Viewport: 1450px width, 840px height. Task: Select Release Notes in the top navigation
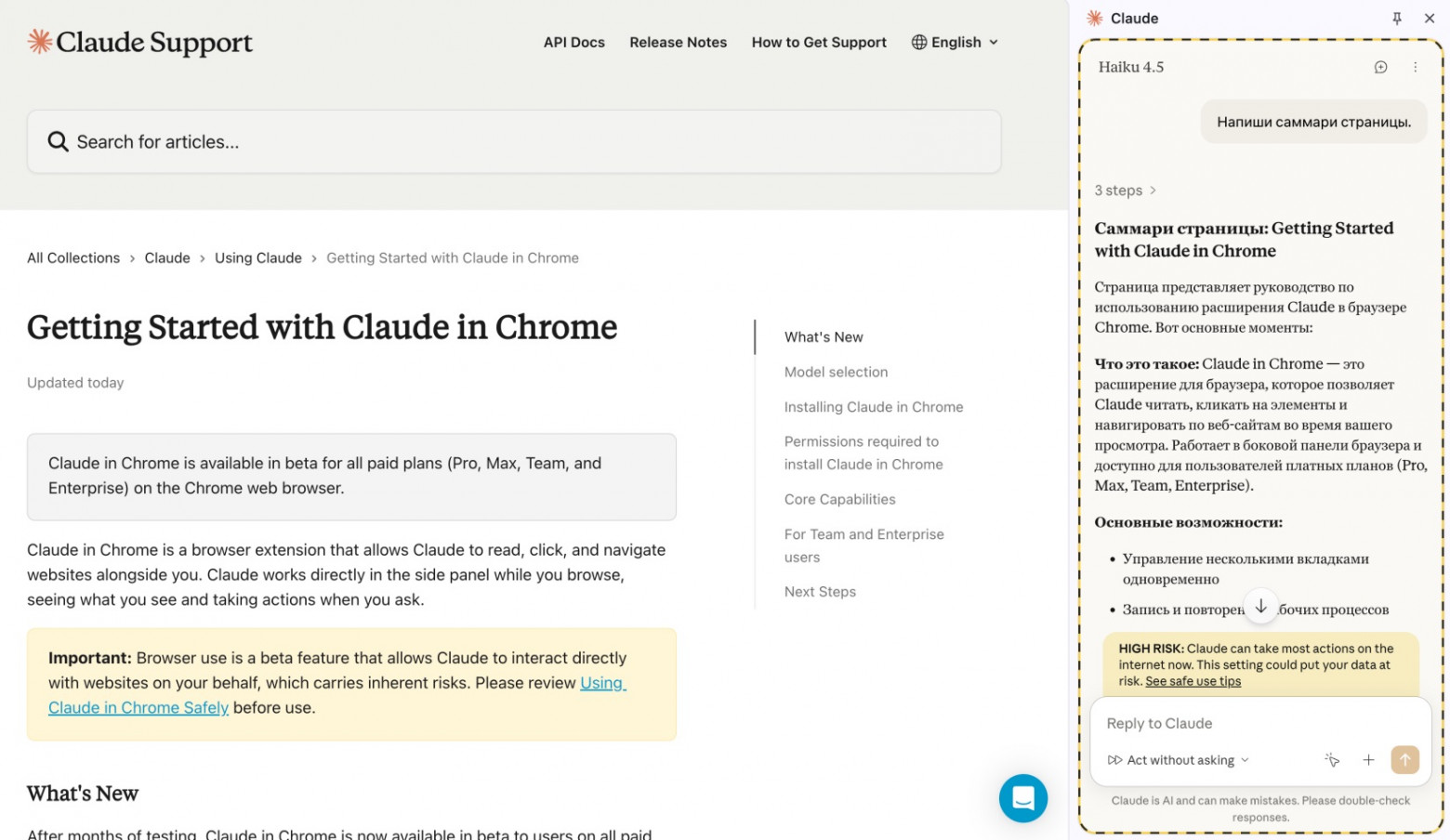pyautogui.click(x=678, y=42)
